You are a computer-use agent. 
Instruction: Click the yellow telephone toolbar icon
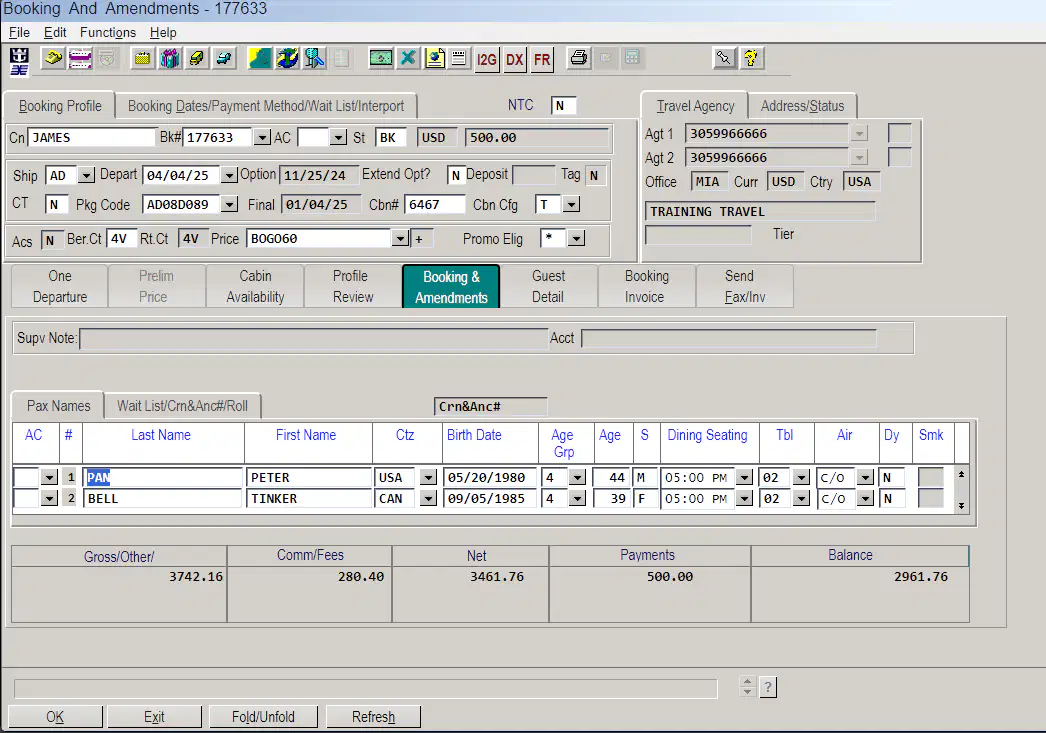coord(53,59)
